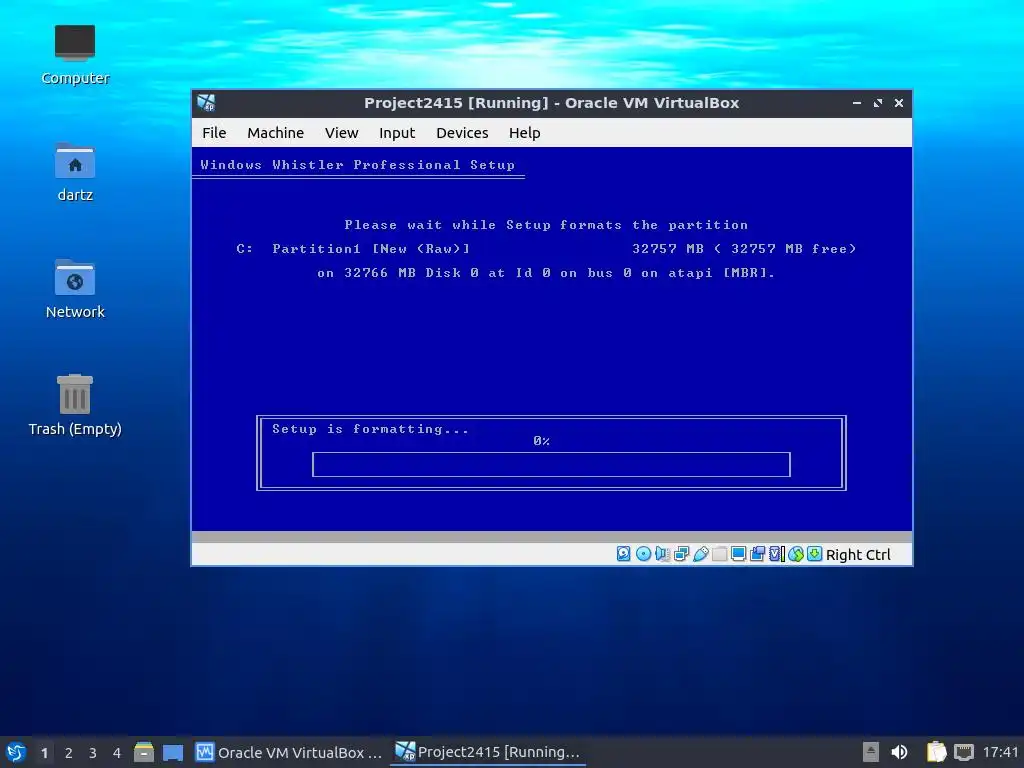Click the 'C: Partition1 [New (Raw)]' text
This screenshot has width=1024, height=768.
click(353, 249)
